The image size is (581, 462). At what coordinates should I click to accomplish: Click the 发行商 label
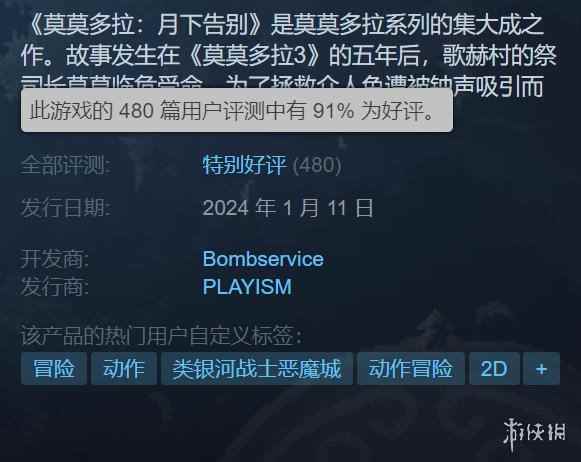pos(55,287)
